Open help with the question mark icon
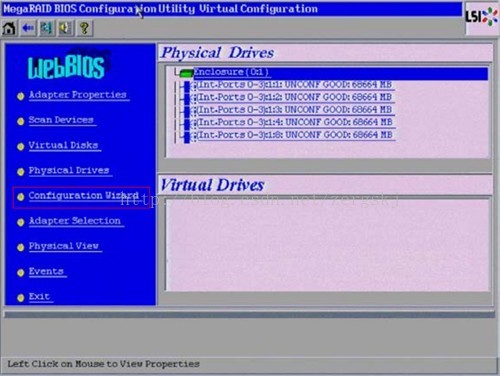The image size is (500, 376). [x=84, y=28]
